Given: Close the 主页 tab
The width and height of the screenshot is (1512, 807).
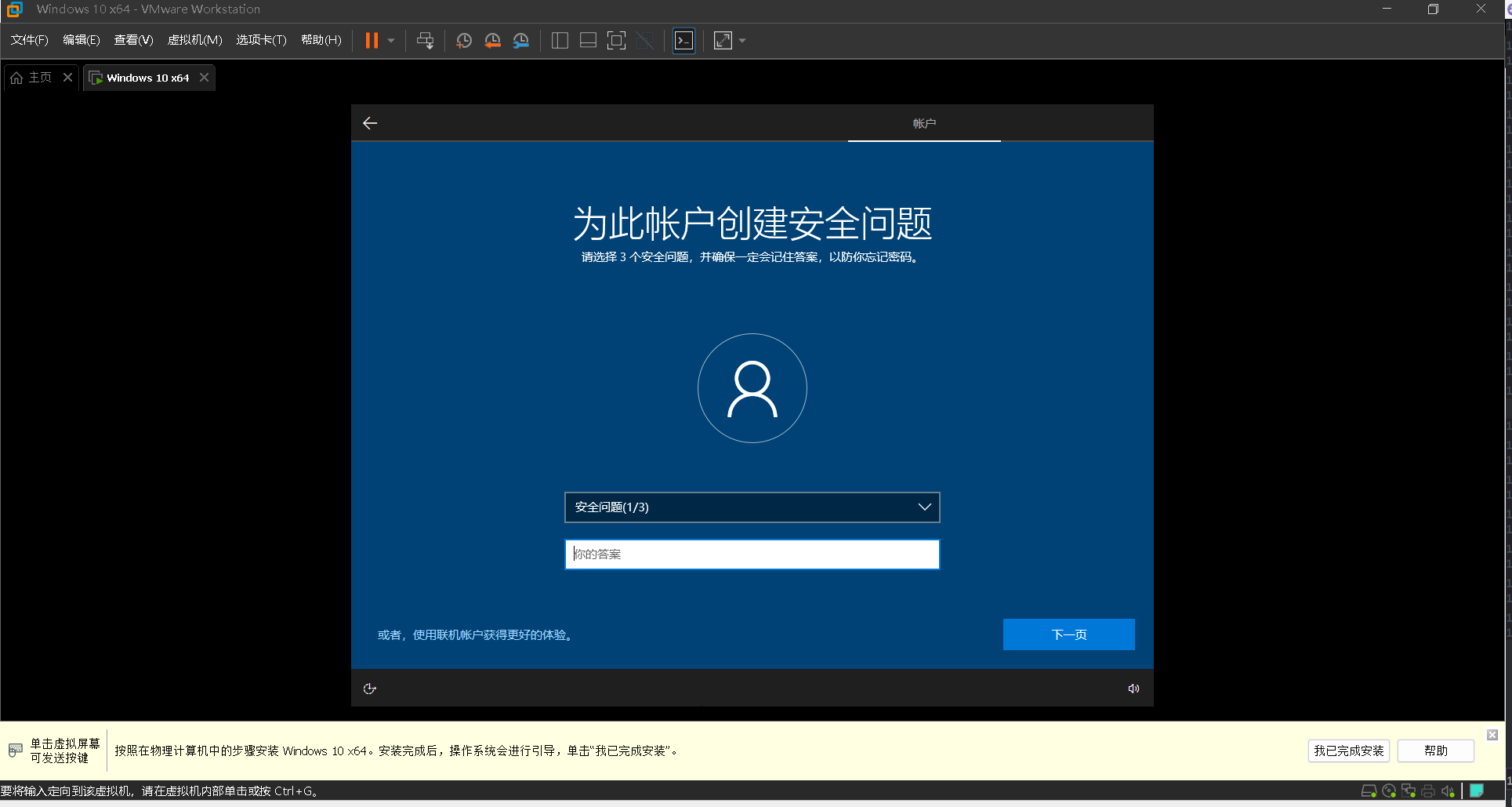Looking at the screenshot, I should click(67, 77).
